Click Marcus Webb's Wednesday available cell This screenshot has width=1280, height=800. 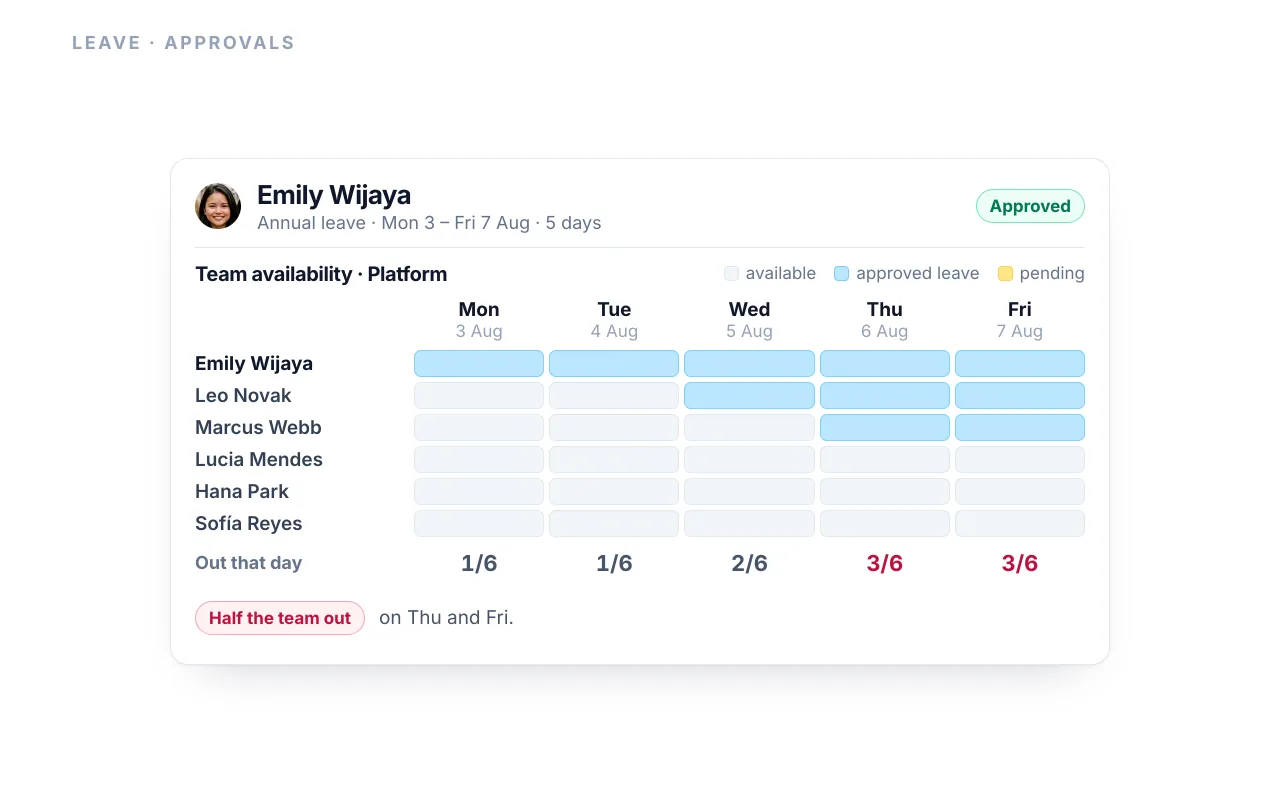[x=749, y=427]
